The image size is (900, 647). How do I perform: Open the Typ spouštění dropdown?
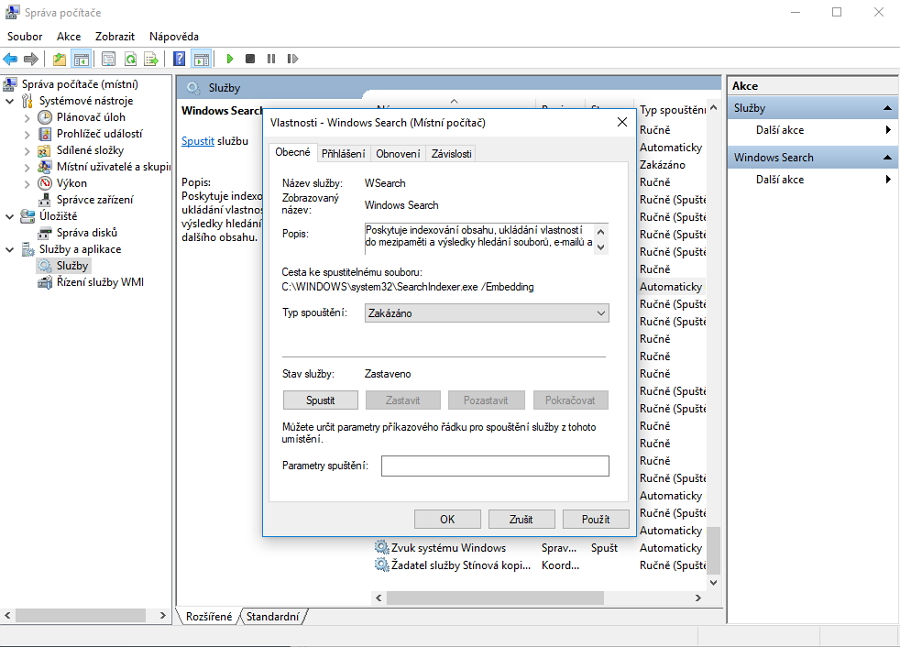[486, 313]
